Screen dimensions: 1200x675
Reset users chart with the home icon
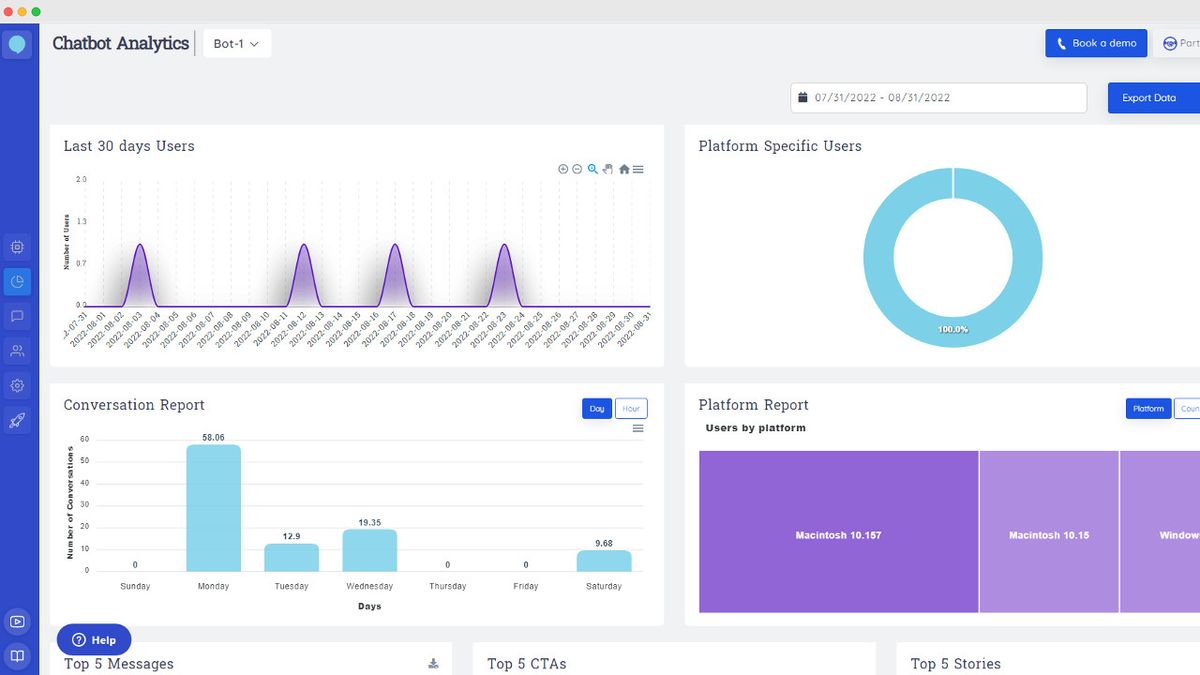click(x=623, y=169)
